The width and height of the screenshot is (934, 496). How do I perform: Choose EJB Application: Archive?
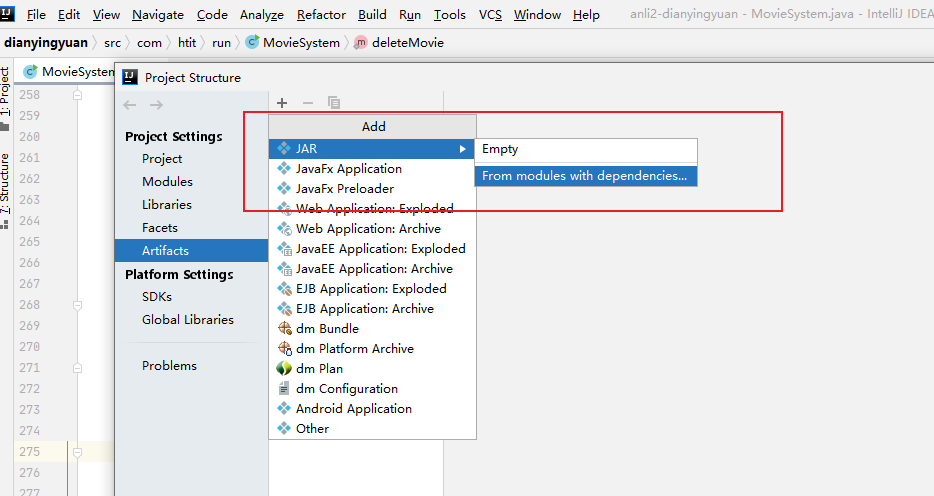(x=372, y=308)
